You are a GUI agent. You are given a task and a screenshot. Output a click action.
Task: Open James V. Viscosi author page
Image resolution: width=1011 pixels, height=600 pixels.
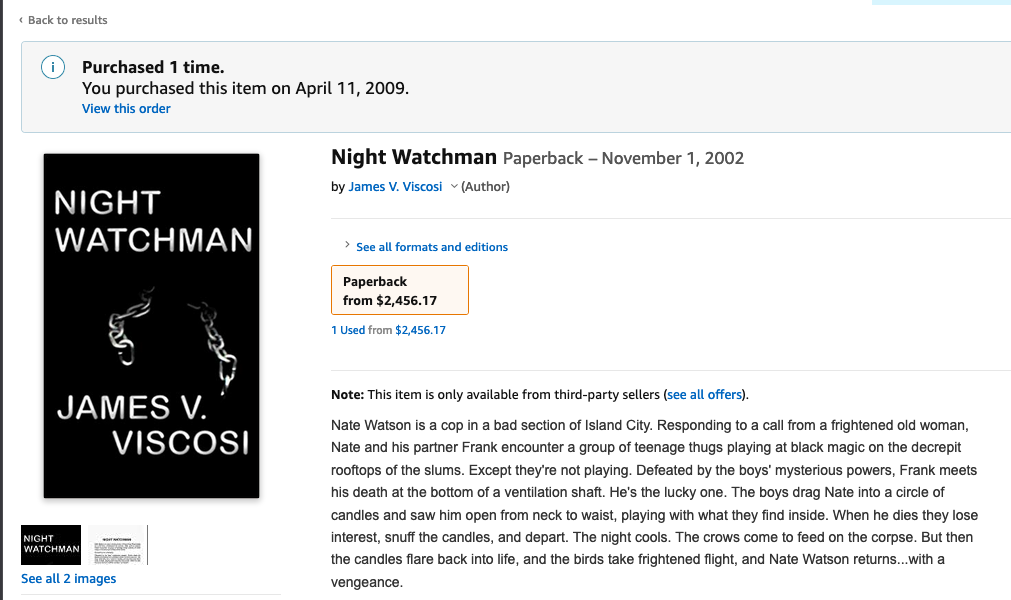coord(395,187)
